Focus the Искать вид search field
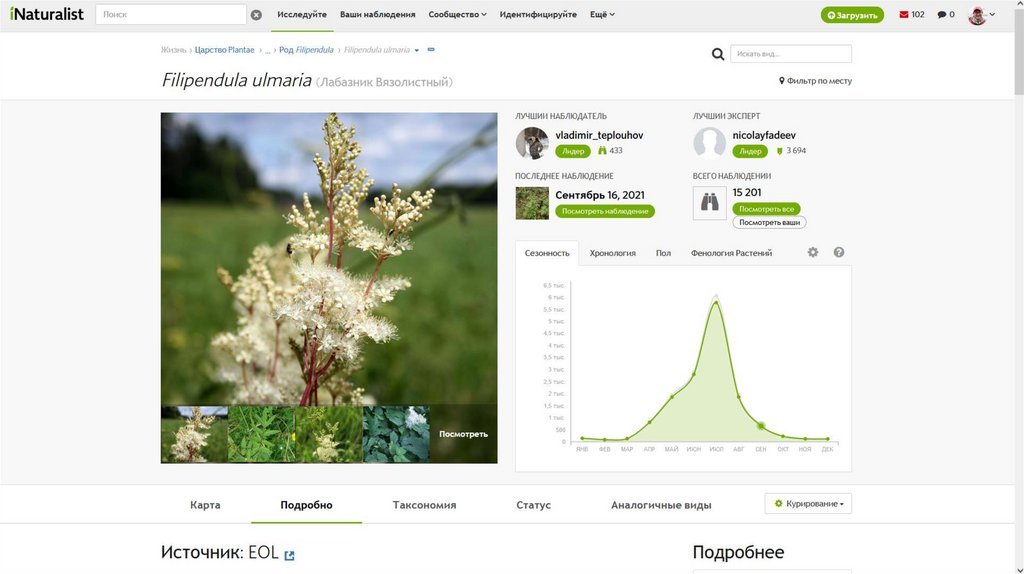The width and height of the screenshot is (1024, 574). click(x=791, y=54)
